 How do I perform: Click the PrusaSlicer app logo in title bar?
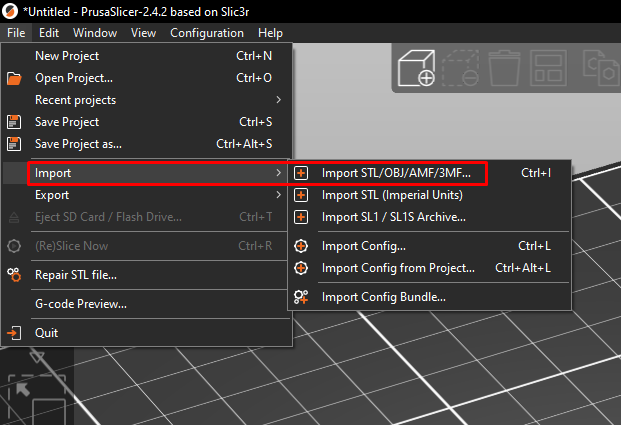point(11,11)
